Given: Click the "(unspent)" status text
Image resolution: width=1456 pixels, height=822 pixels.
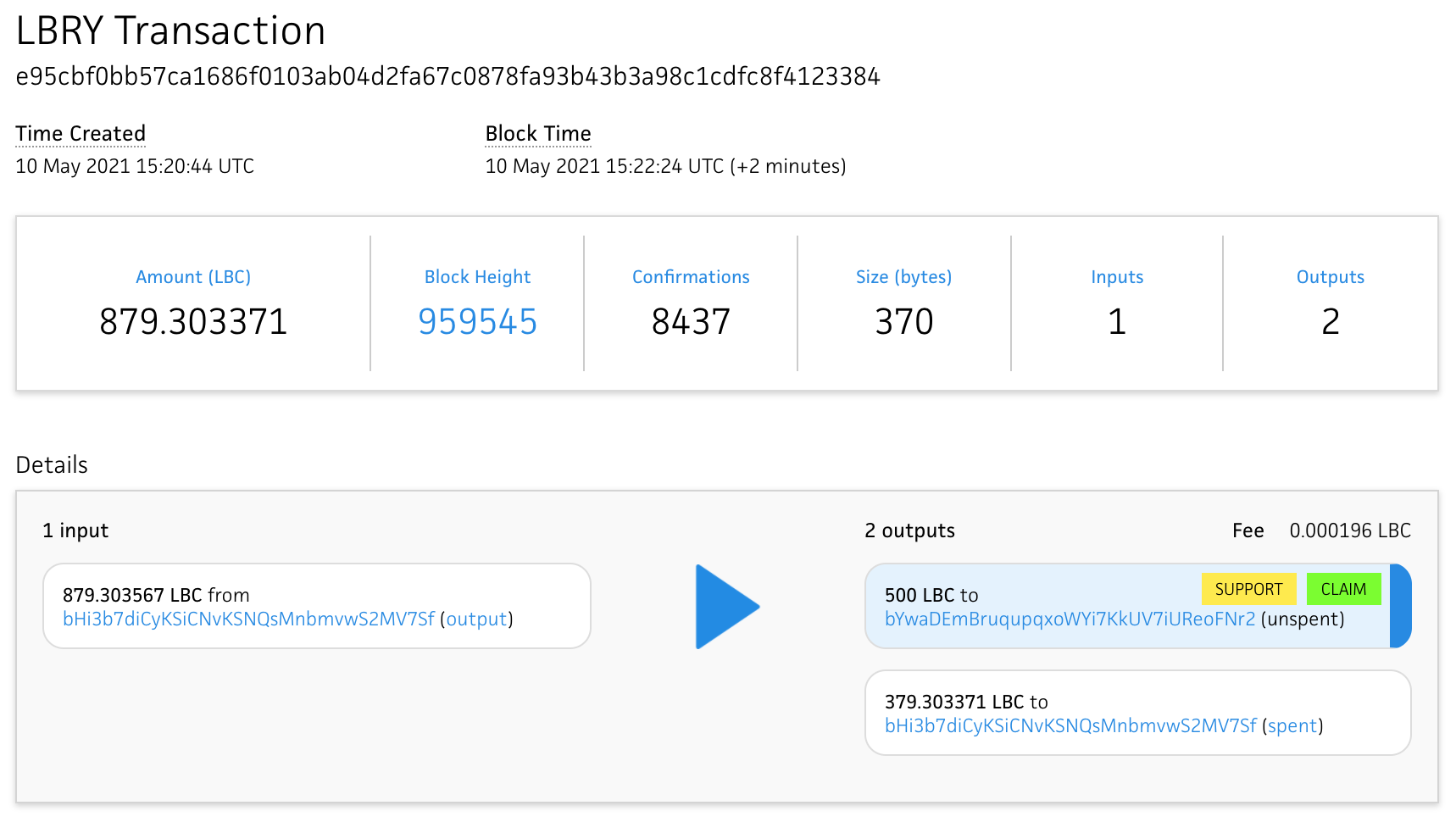Looking at the screenshot, I should point(1303,619).
